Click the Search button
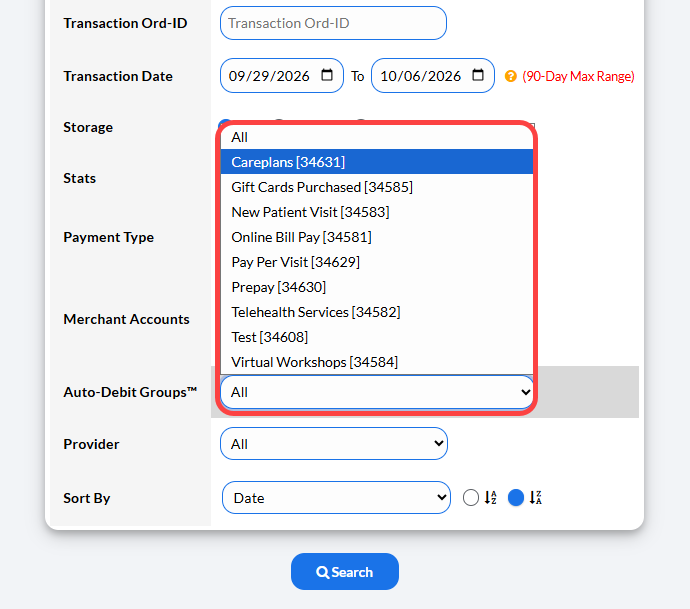 point(345,572)
